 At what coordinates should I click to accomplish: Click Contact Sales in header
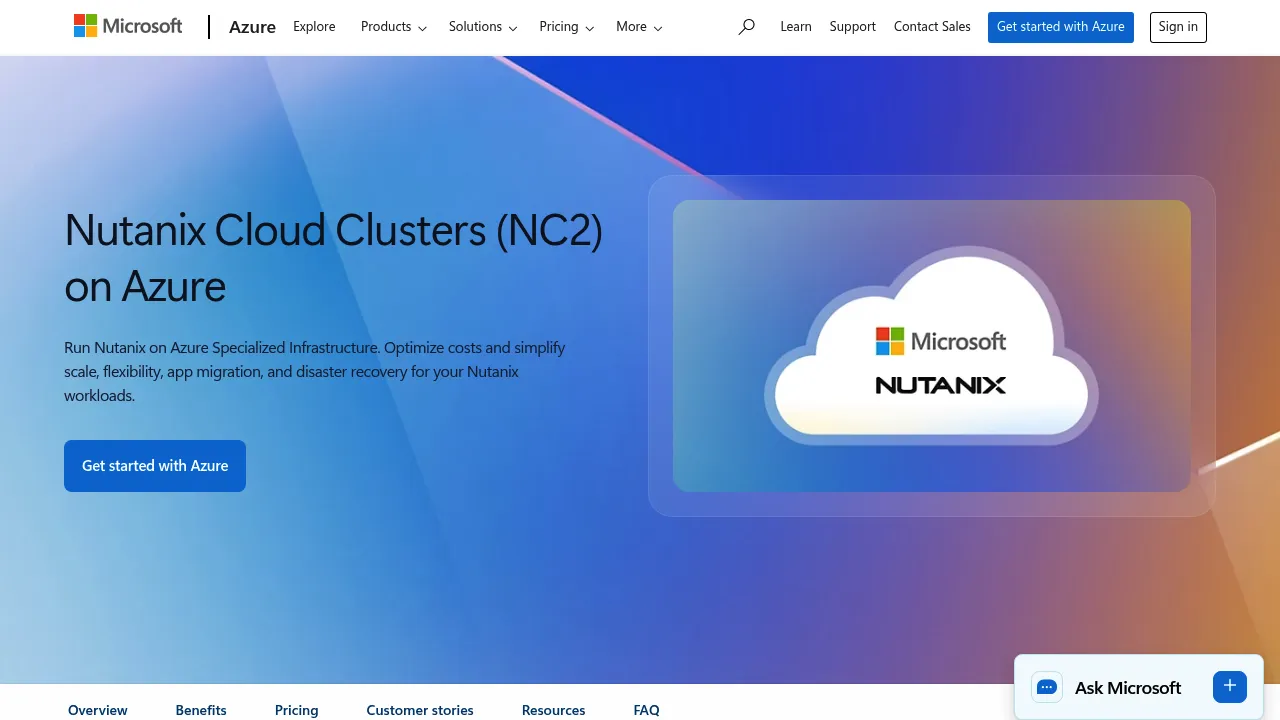click(x=932, y=27)
